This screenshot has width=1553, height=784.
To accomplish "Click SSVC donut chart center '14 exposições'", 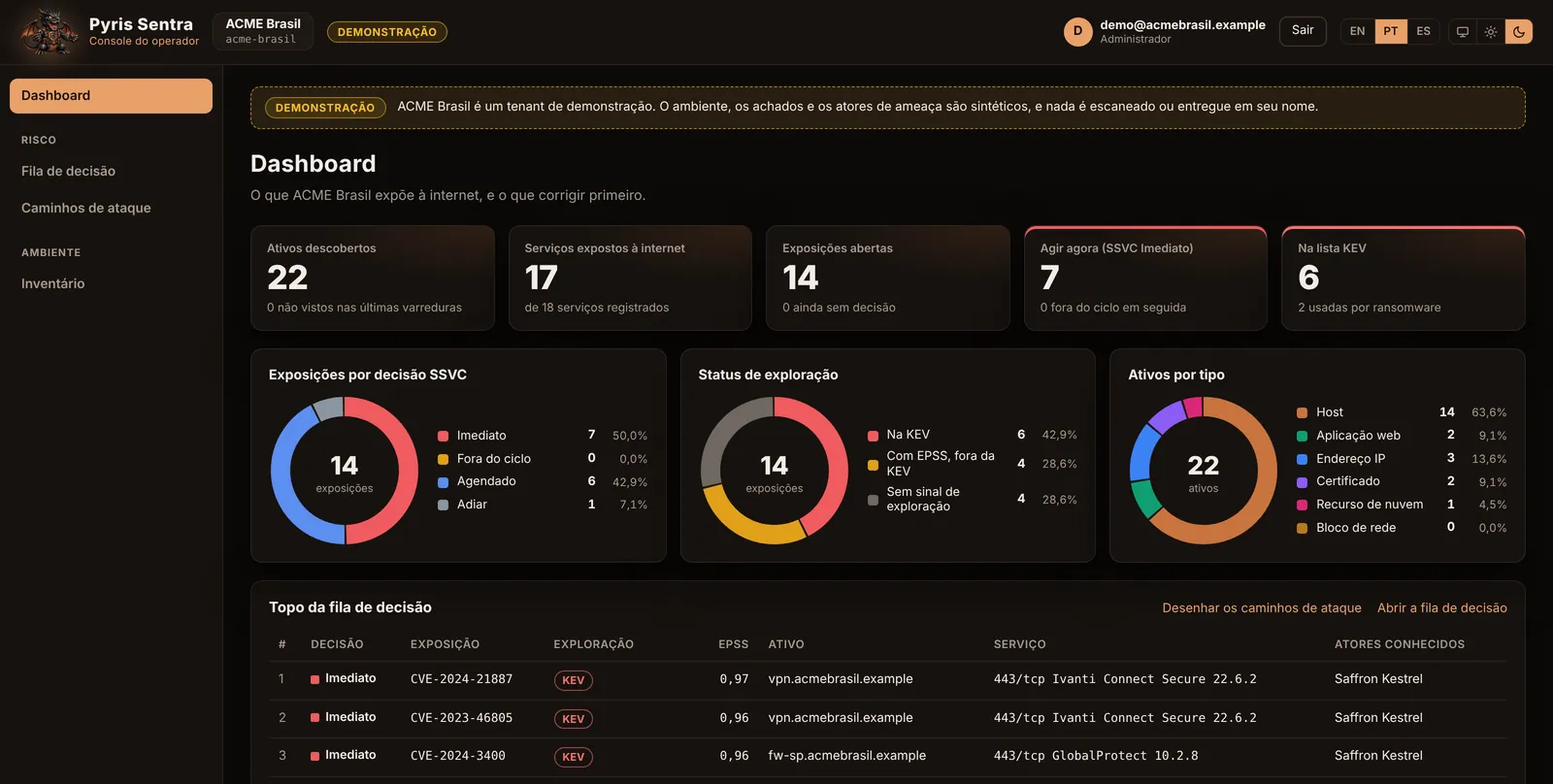I will [x=345, y=473].
